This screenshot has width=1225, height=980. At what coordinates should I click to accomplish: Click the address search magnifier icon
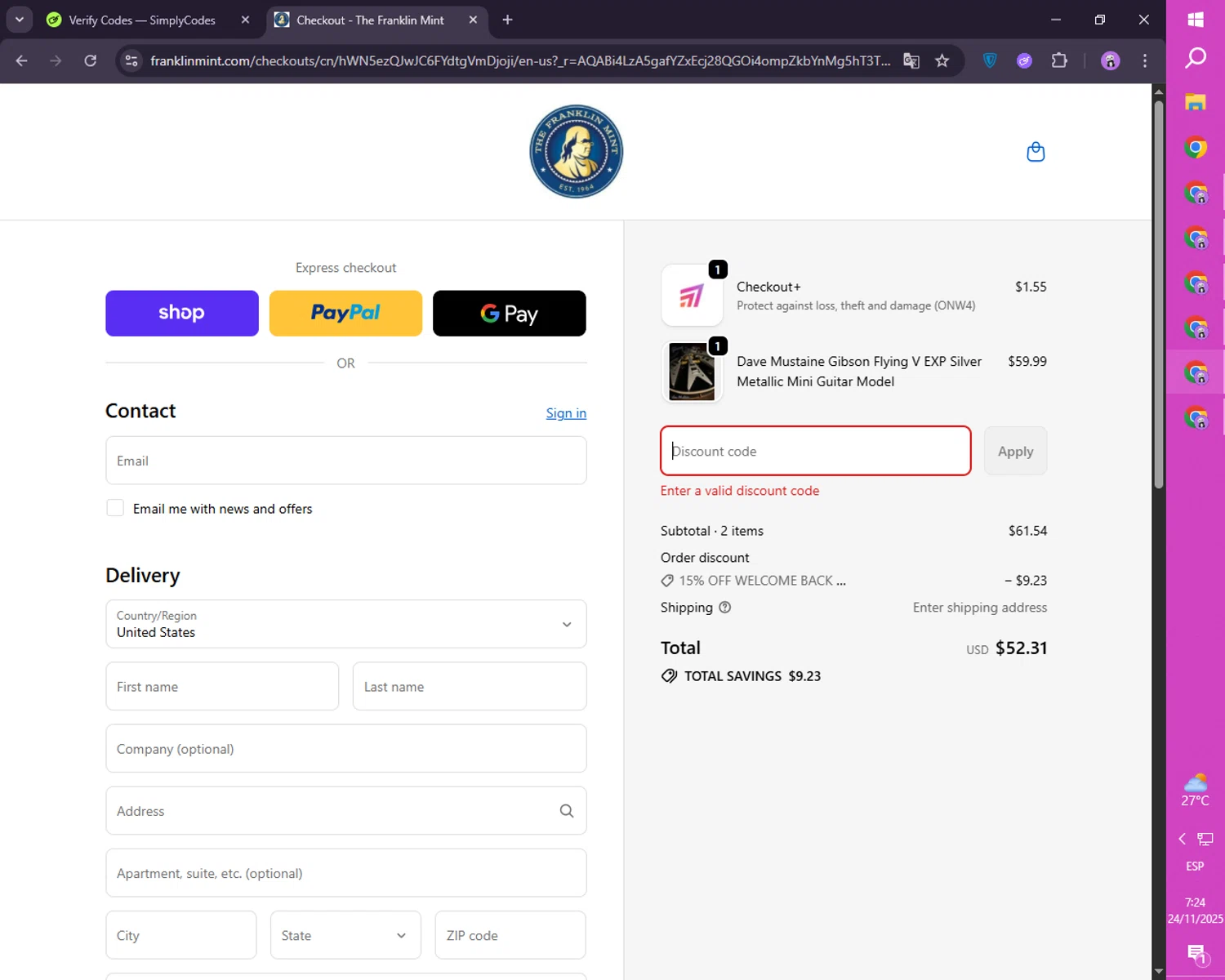567,811
